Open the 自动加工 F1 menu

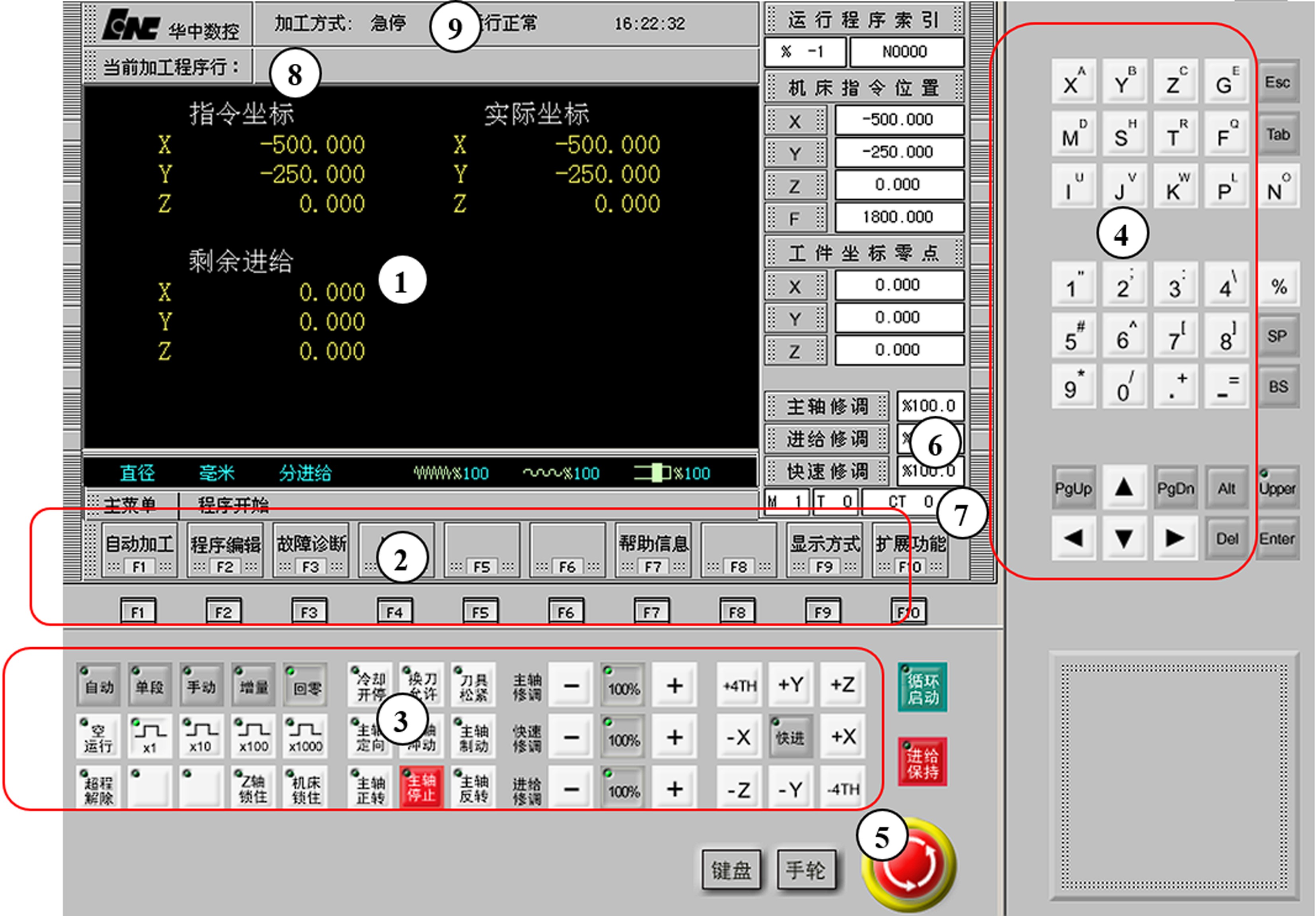(139, 550)
